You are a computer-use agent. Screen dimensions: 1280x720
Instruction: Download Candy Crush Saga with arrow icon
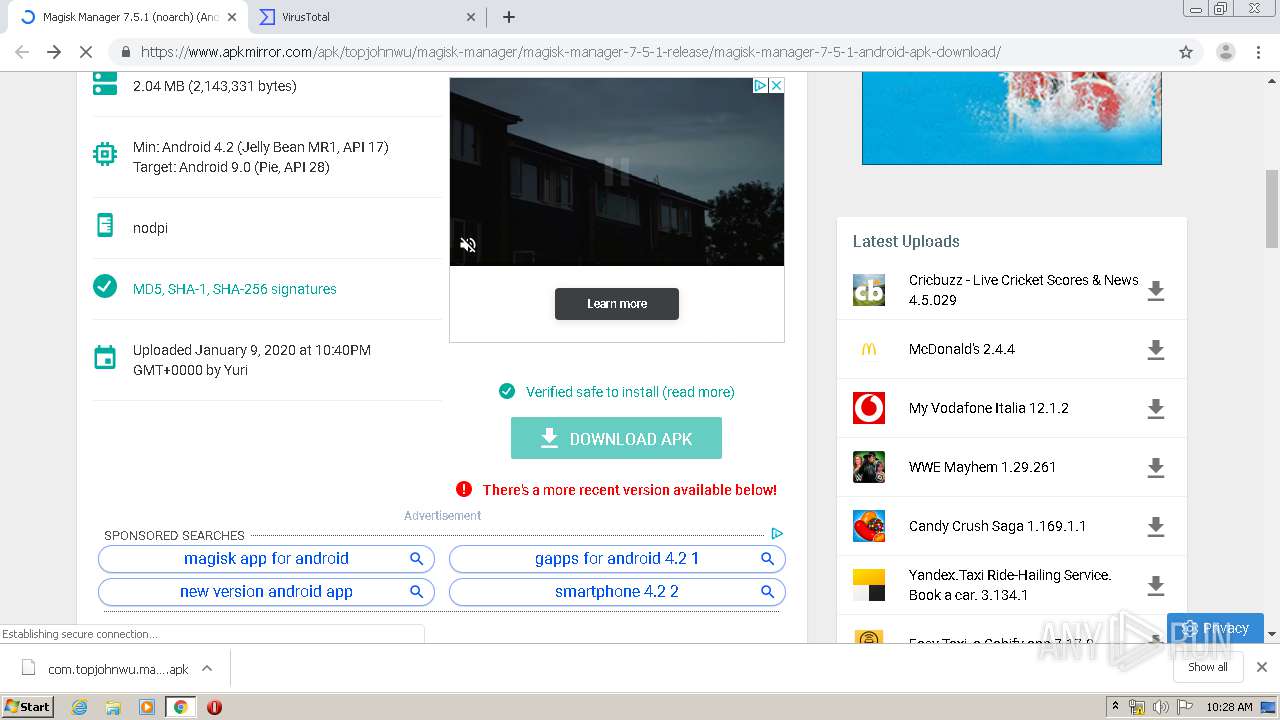pyautogui.click(x=1156, y=526)
